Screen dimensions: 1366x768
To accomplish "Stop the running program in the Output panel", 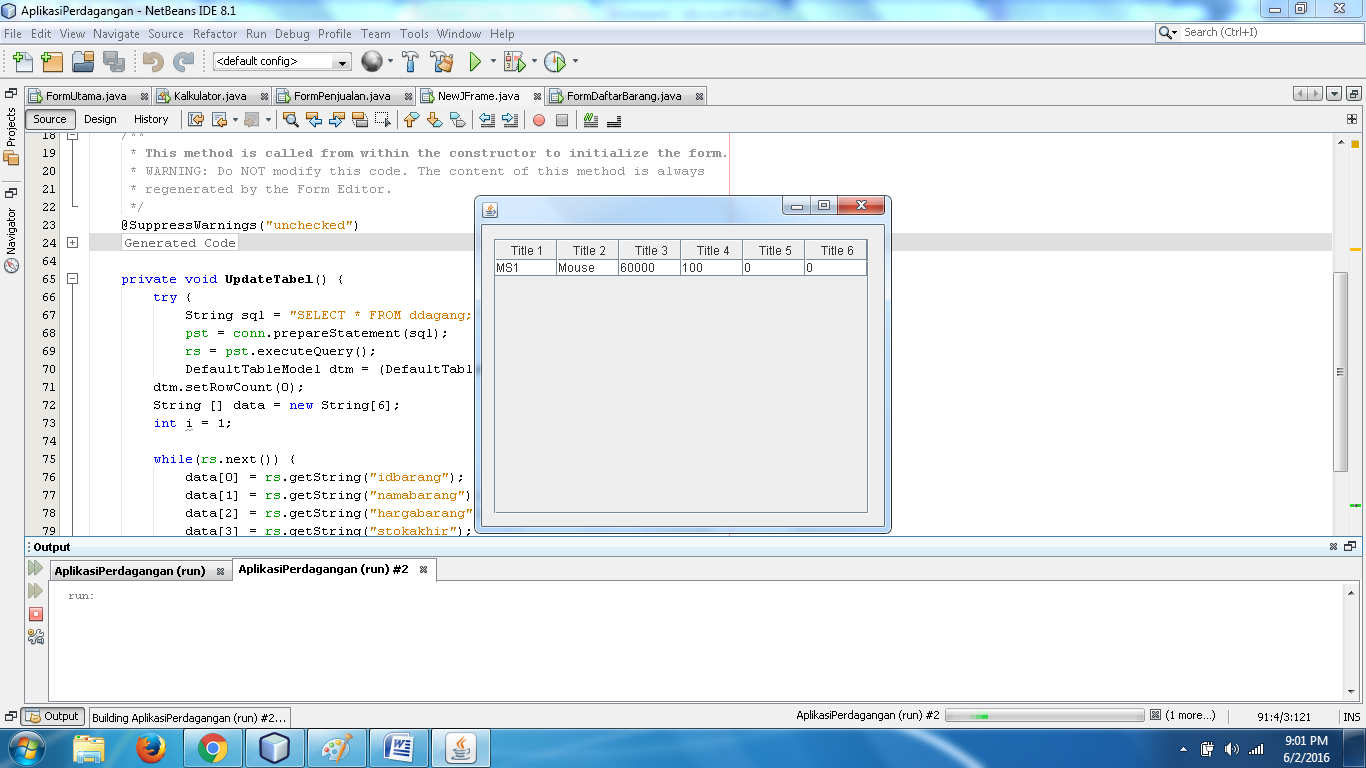I will pyautogui.click(x=35, y=614).
